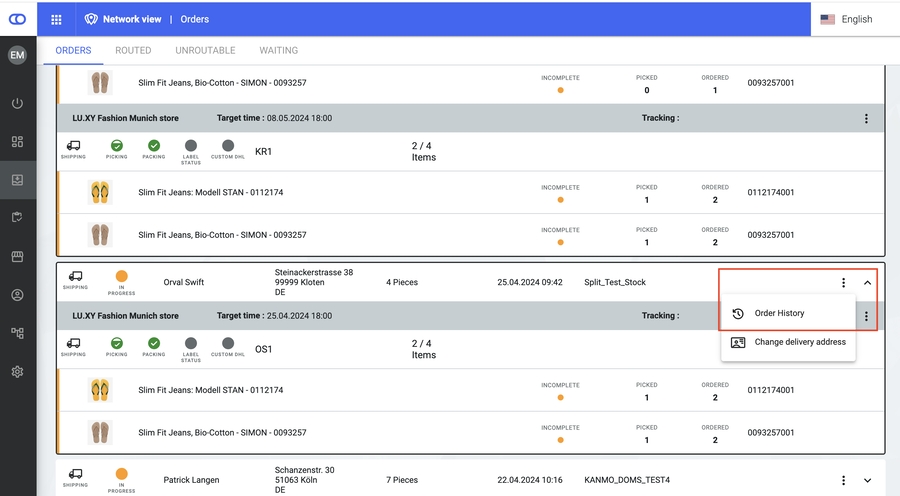Open settings gear in sidebar
900x496 pixels.
click(x=17, y=372)
